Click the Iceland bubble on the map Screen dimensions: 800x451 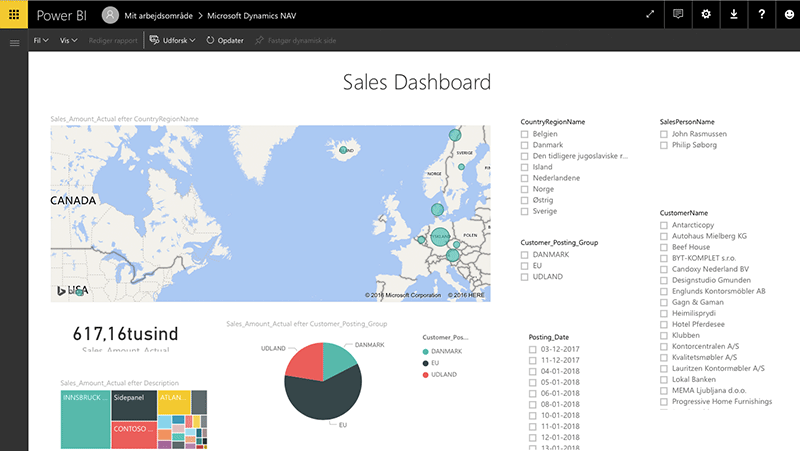343,150
